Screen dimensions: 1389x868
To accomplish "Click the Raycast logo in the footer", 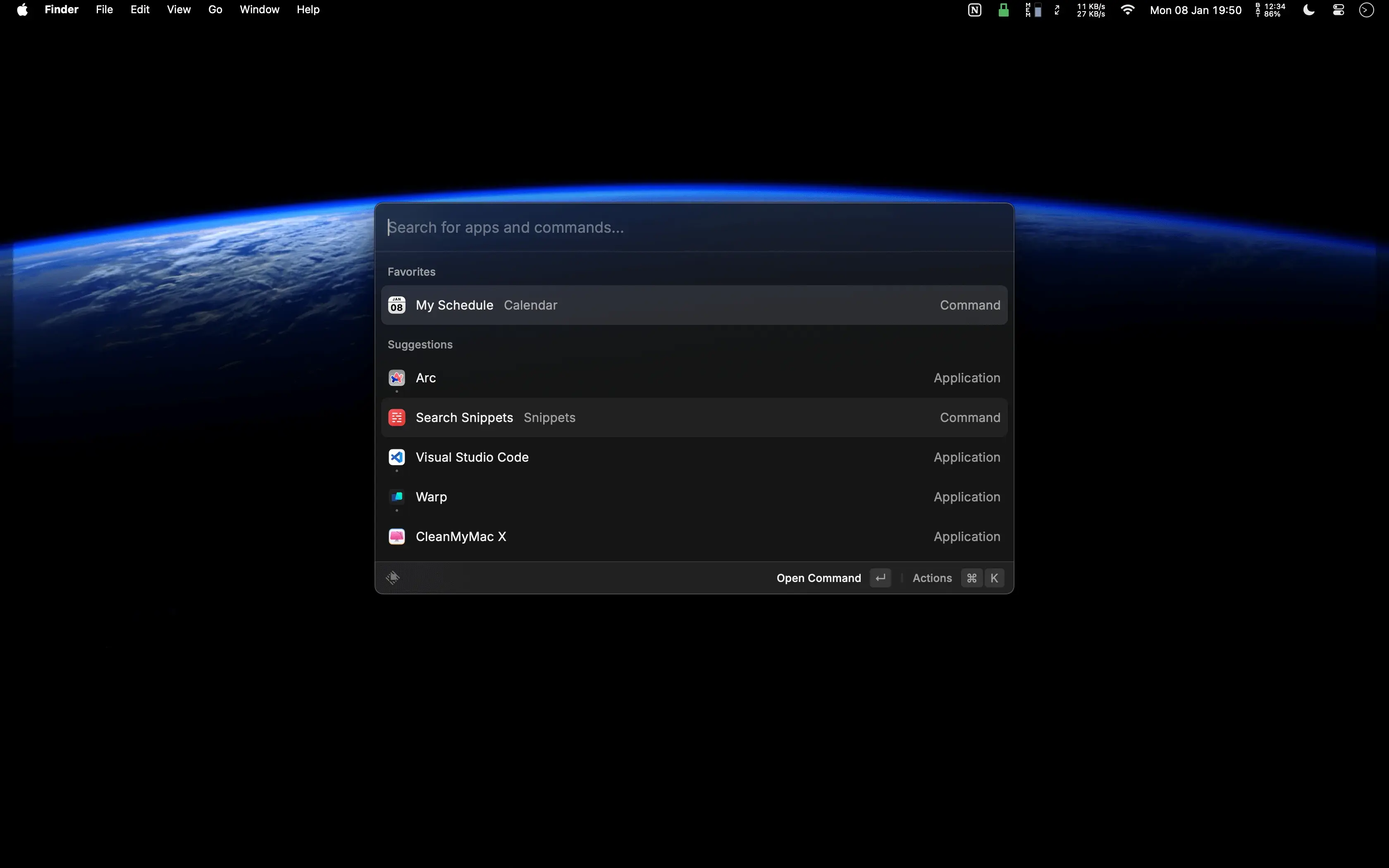I will (393, 577).
